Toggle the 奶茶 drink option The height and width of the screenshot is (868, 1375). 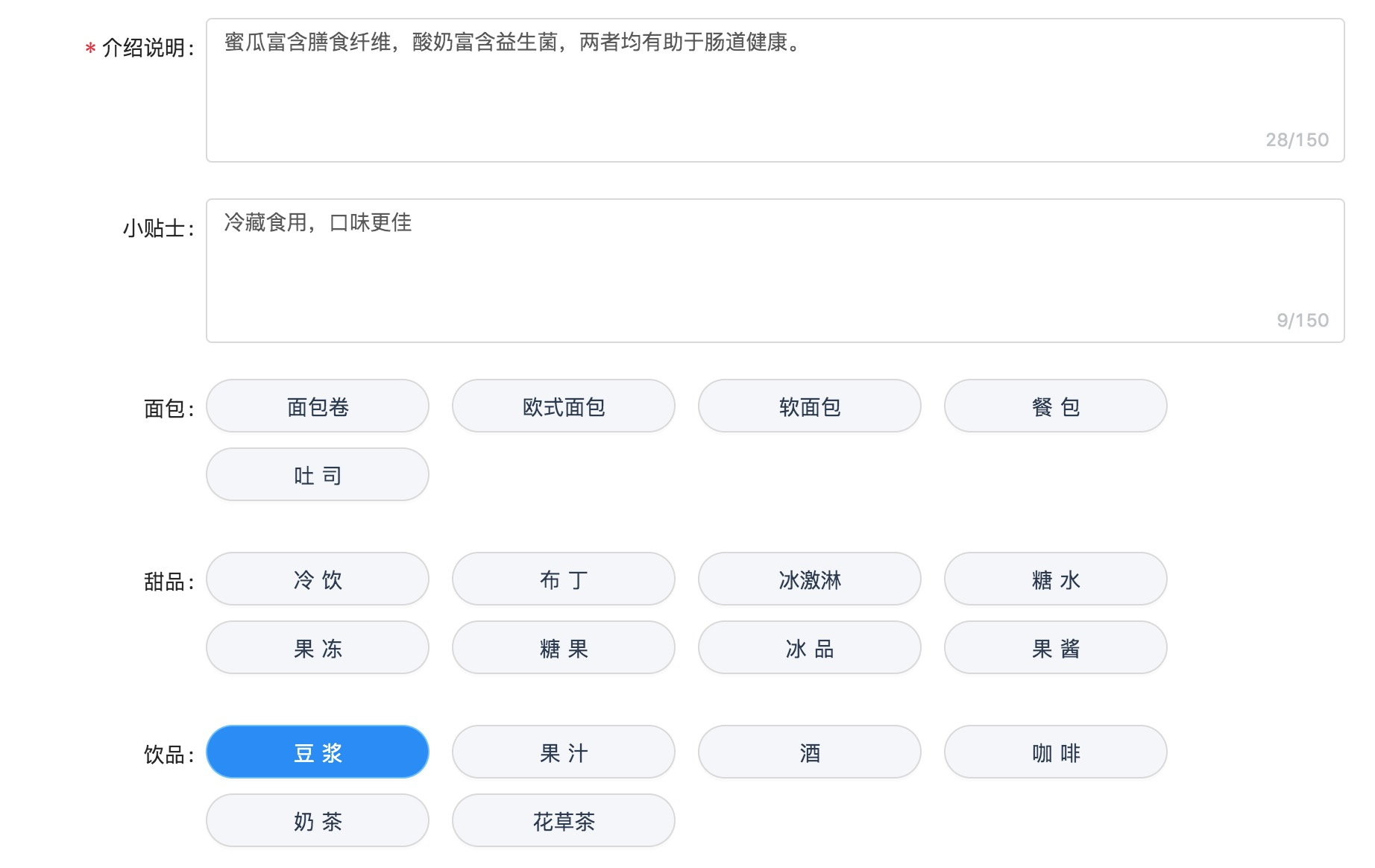(318, 821)
